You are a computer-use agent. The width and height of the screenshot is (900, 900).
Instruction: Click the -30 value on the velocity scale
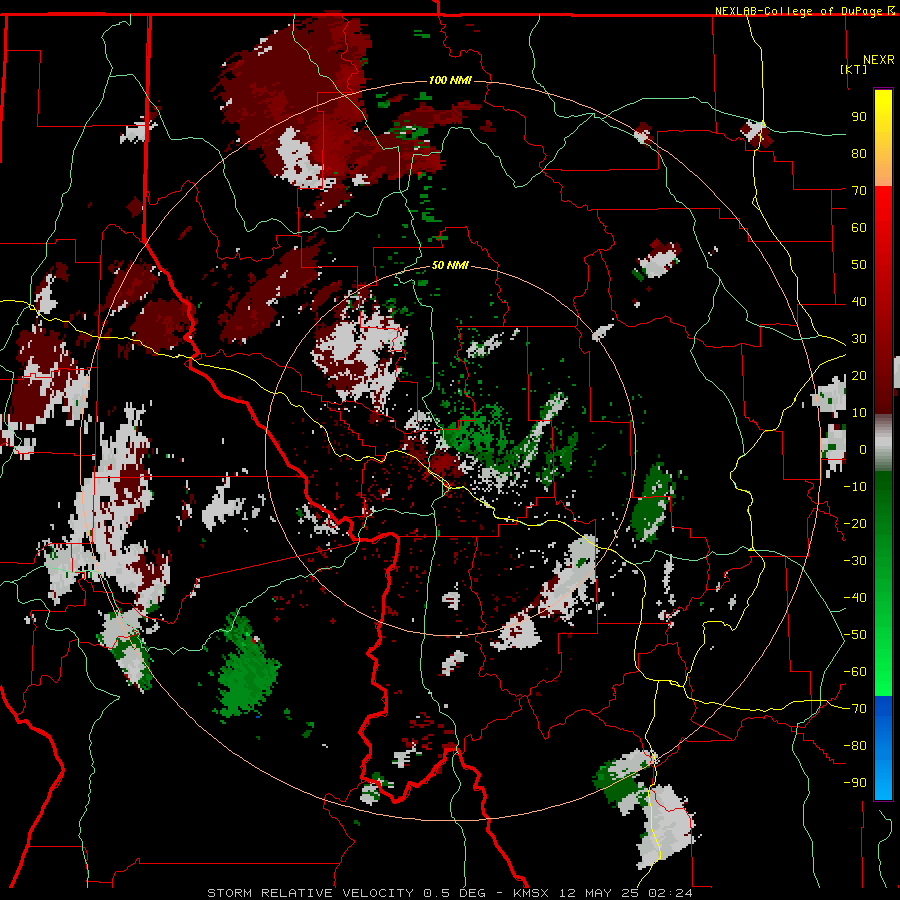855,561
